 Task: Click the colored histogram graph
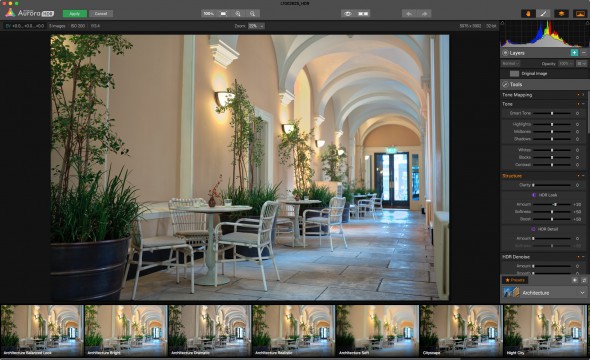(545, 34)
